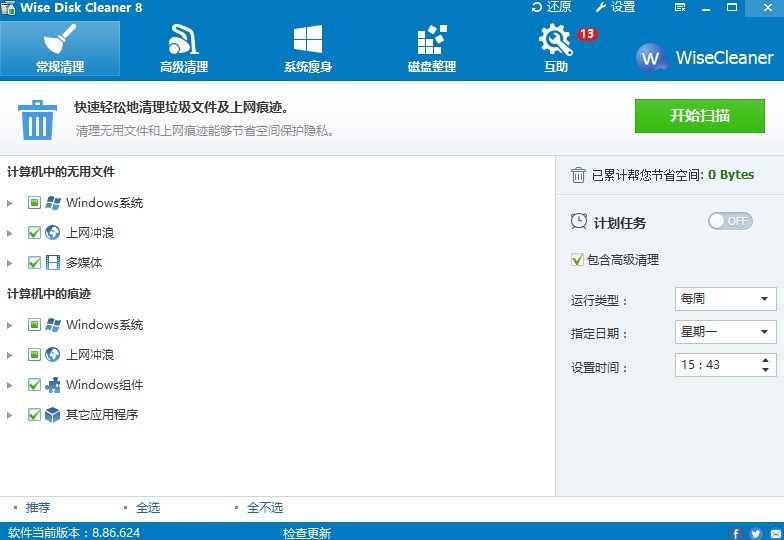Click the Wise Disk Cleaner app icon
Image resolution: width=784 pixels, height=540 pixels.
click(8, 8)
